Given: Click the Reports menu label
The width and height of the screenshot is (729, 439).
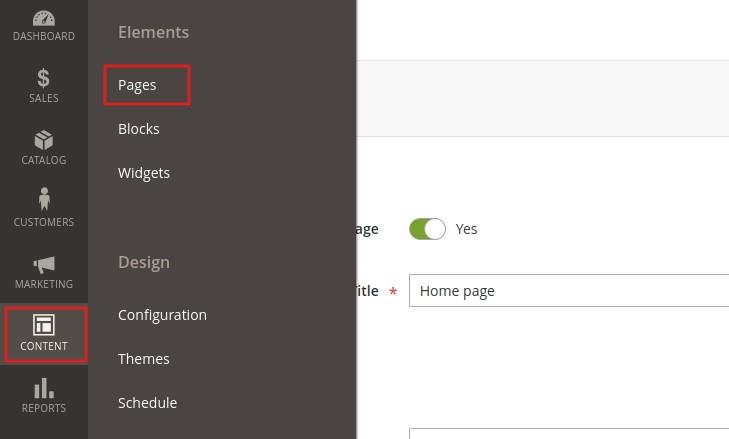Looking at the screenshot, I should tap(43, 408).
